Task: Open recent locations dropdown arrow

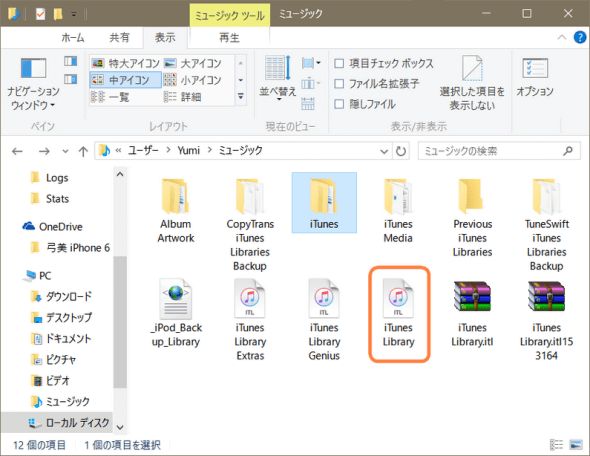Action: click(x=65, y=151)
